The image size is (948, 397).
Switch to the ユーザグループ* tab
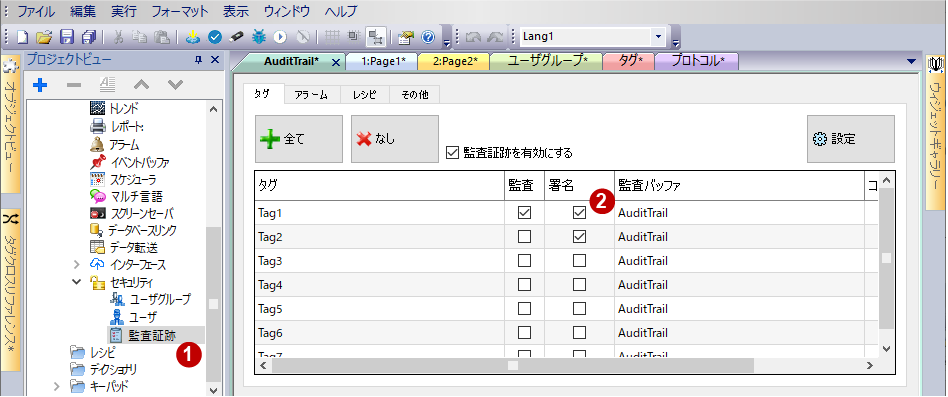click(548, 62)
